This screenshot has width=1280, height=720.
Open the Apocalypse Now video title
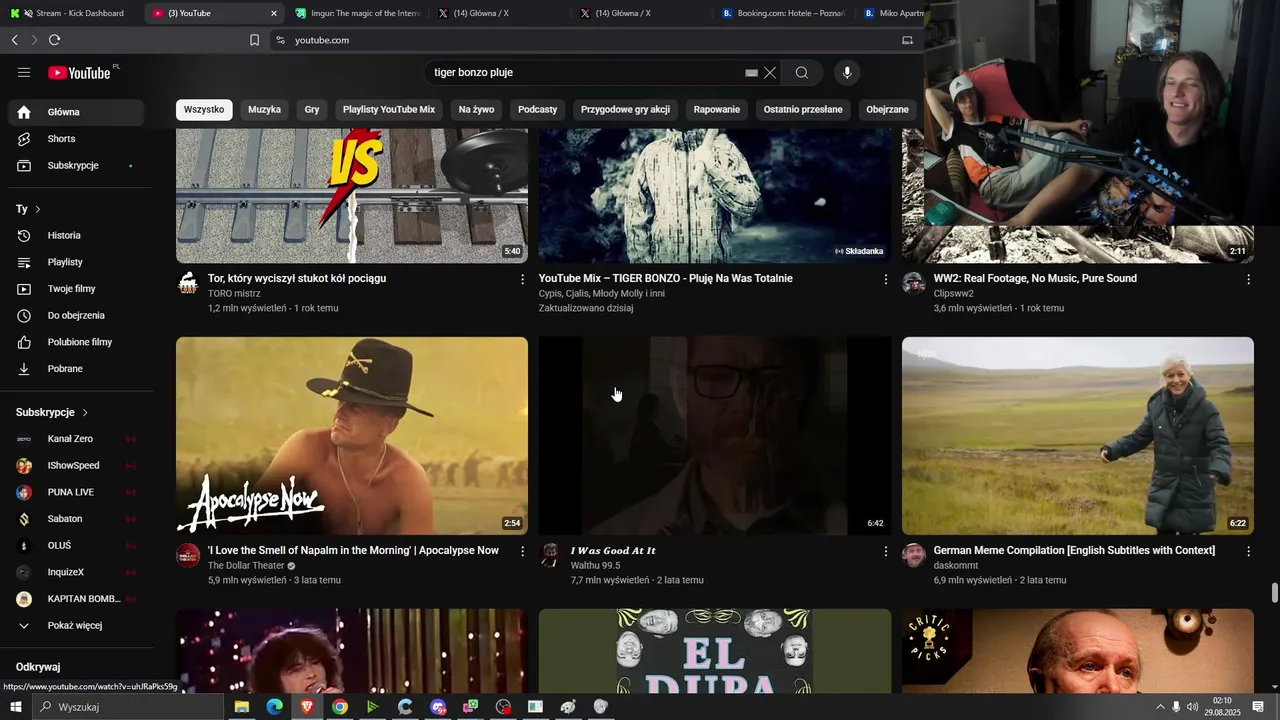[x=353, y=551]
